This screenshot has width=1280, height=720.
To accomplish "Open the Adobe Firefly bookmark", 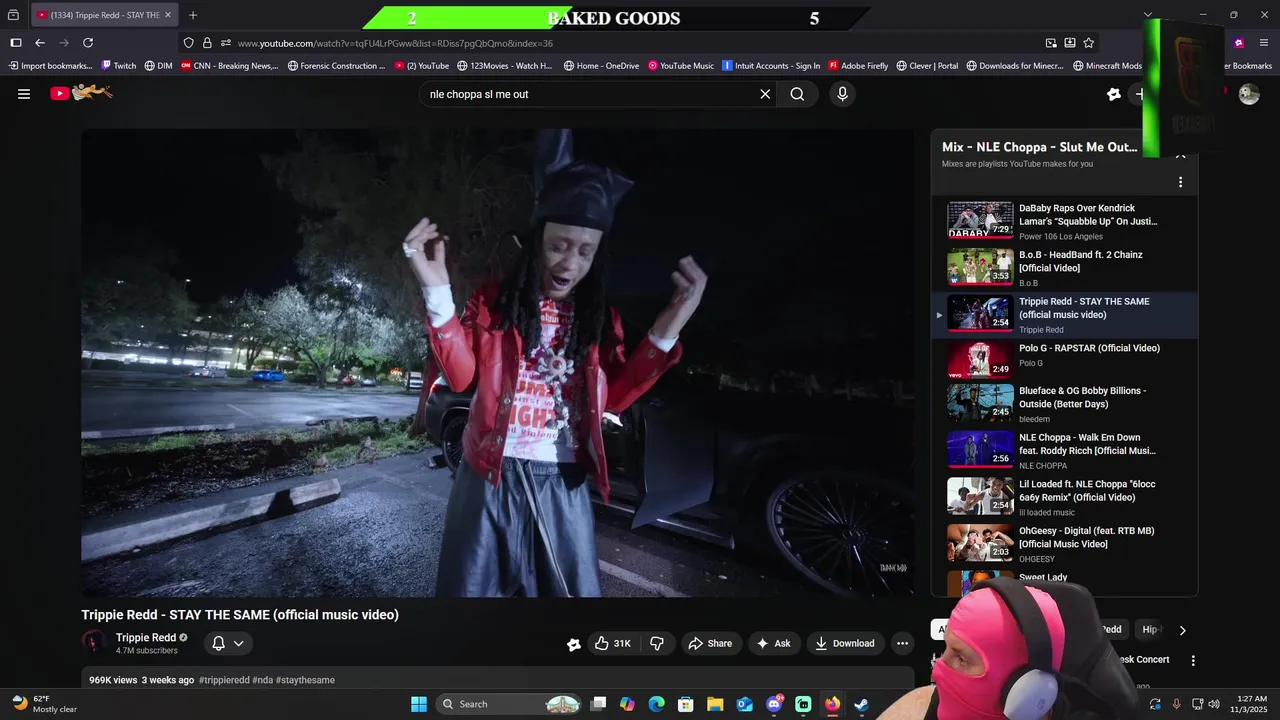I will coord(858,66).
